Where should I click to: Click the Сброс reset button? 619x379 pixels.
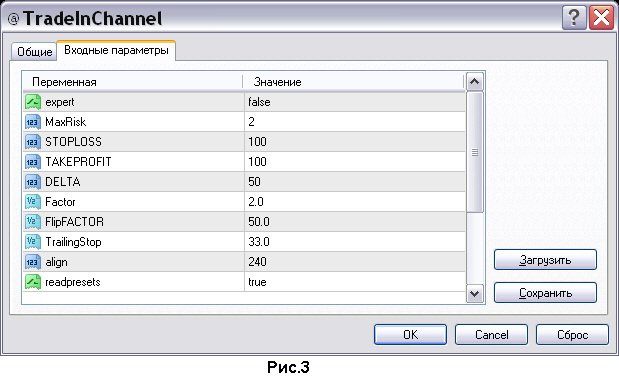572,335
